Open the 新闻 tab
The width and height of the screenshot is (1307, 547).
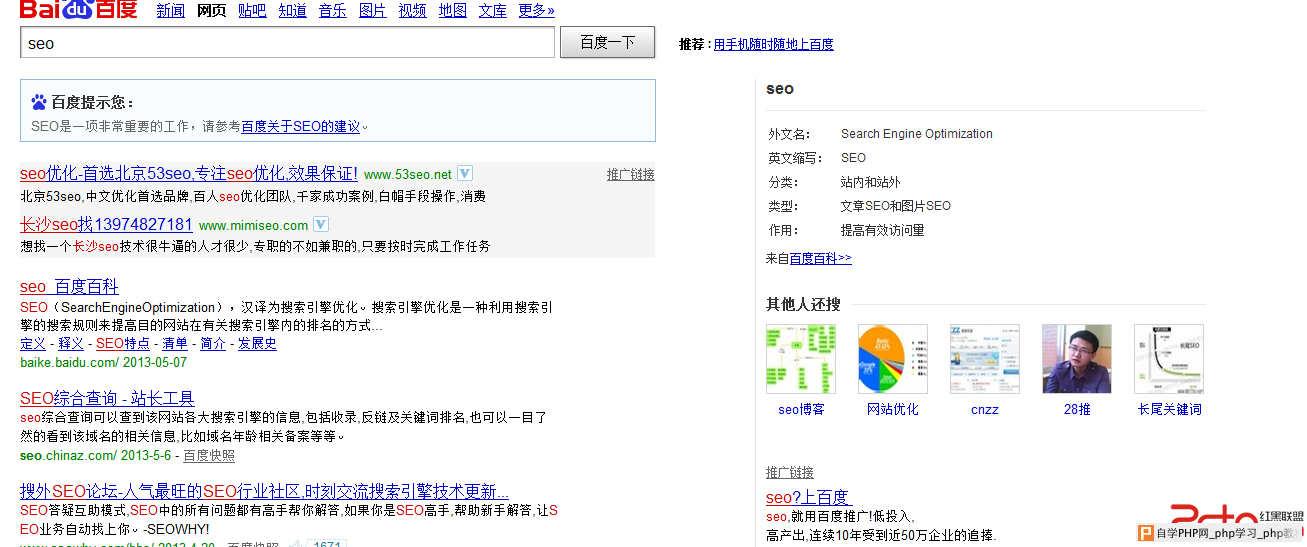(171, 11)
